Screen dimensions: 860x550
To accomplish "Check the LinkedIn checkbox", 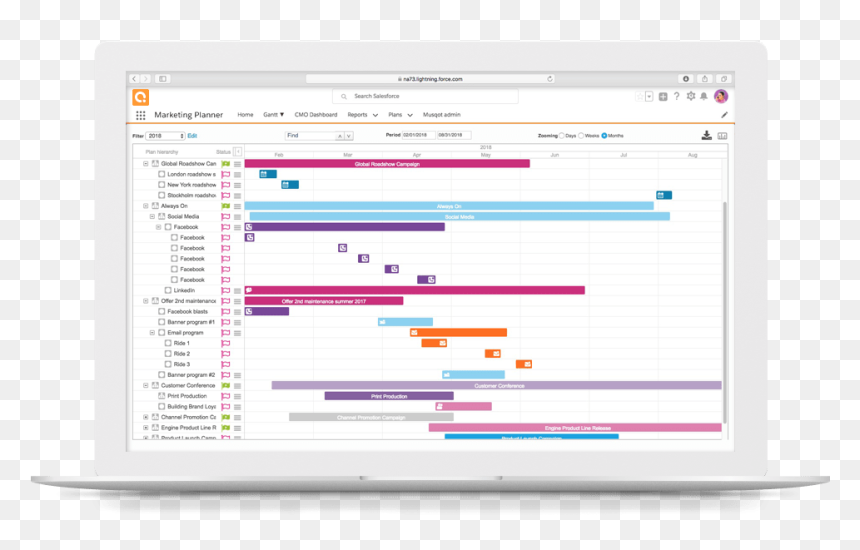I will [x=168, y=291].
